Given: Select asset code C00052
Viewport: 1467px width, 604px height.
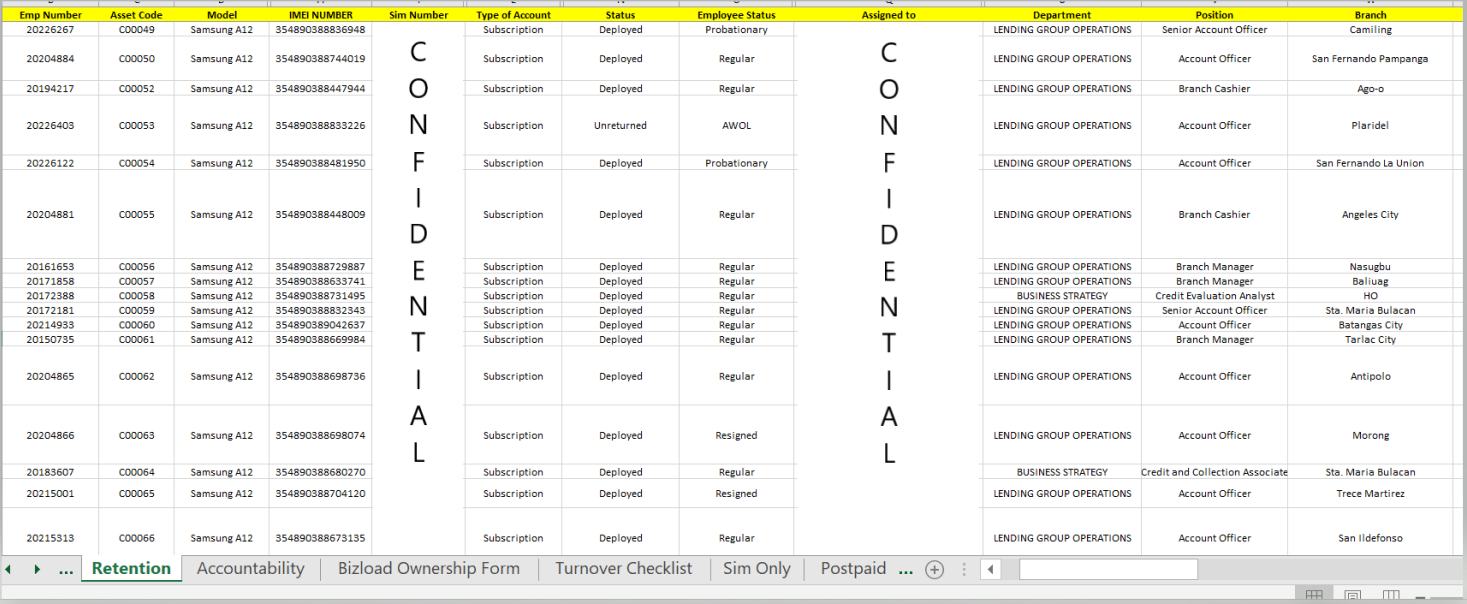Looking at the screenshot, I should click(136, 89).
